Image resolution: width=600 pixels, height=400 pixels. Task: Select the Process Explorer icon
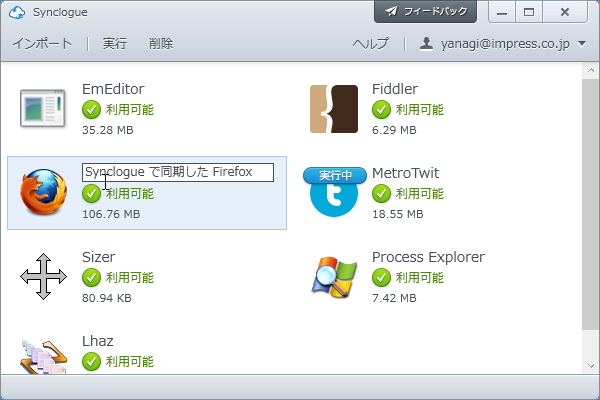(x=334, y=277)
